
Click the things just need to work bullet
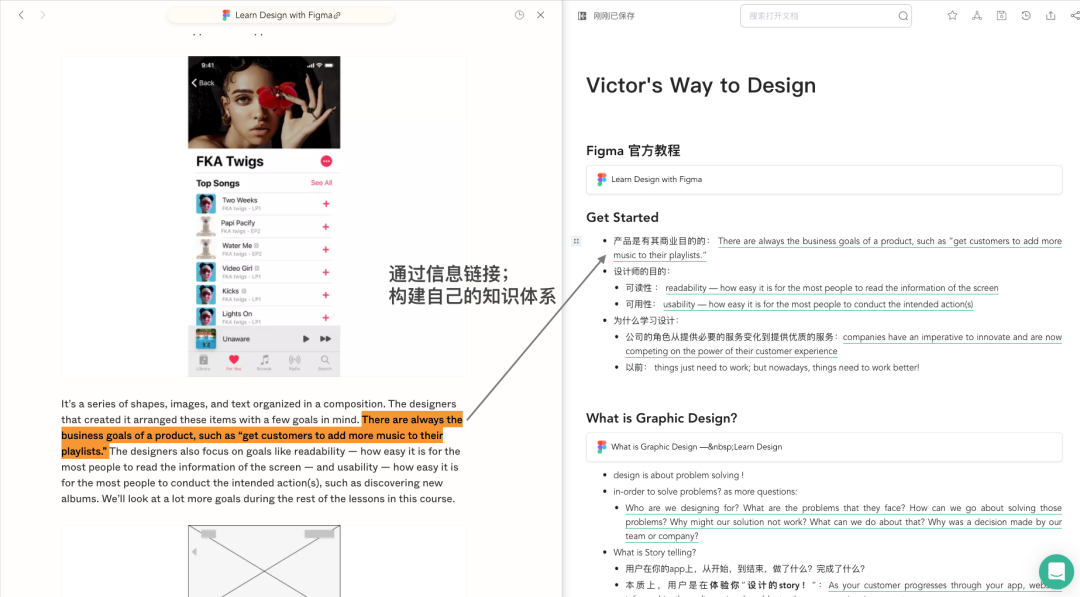(x=772, y=368)
